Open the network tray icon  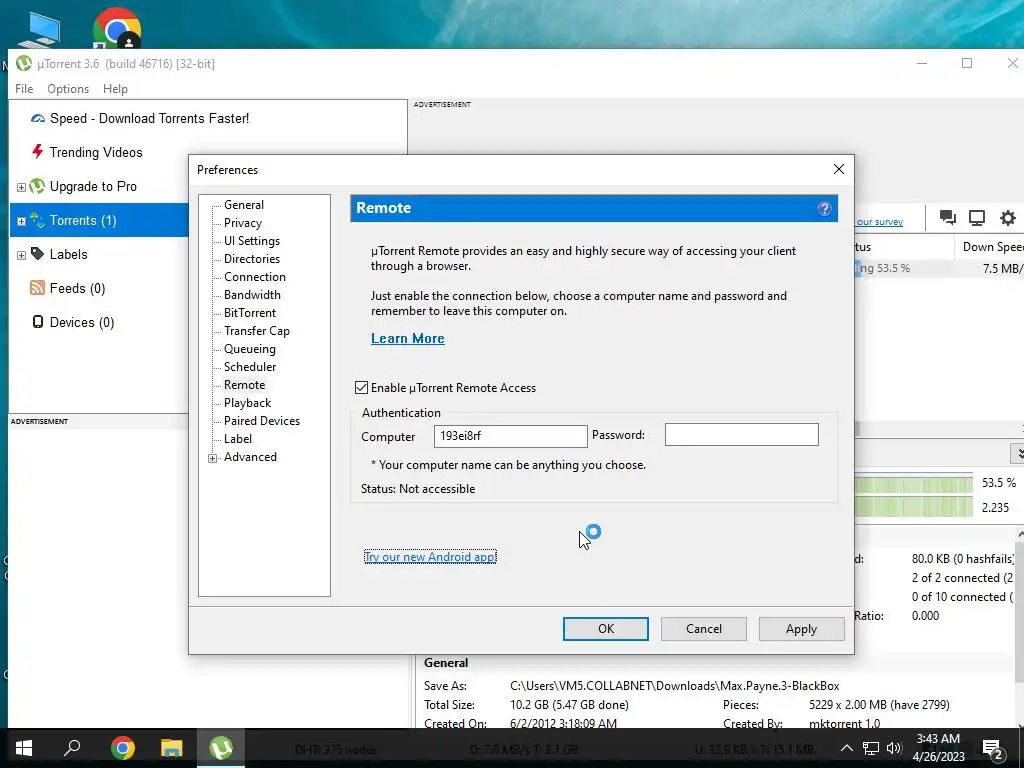click(x=871, y=748)
